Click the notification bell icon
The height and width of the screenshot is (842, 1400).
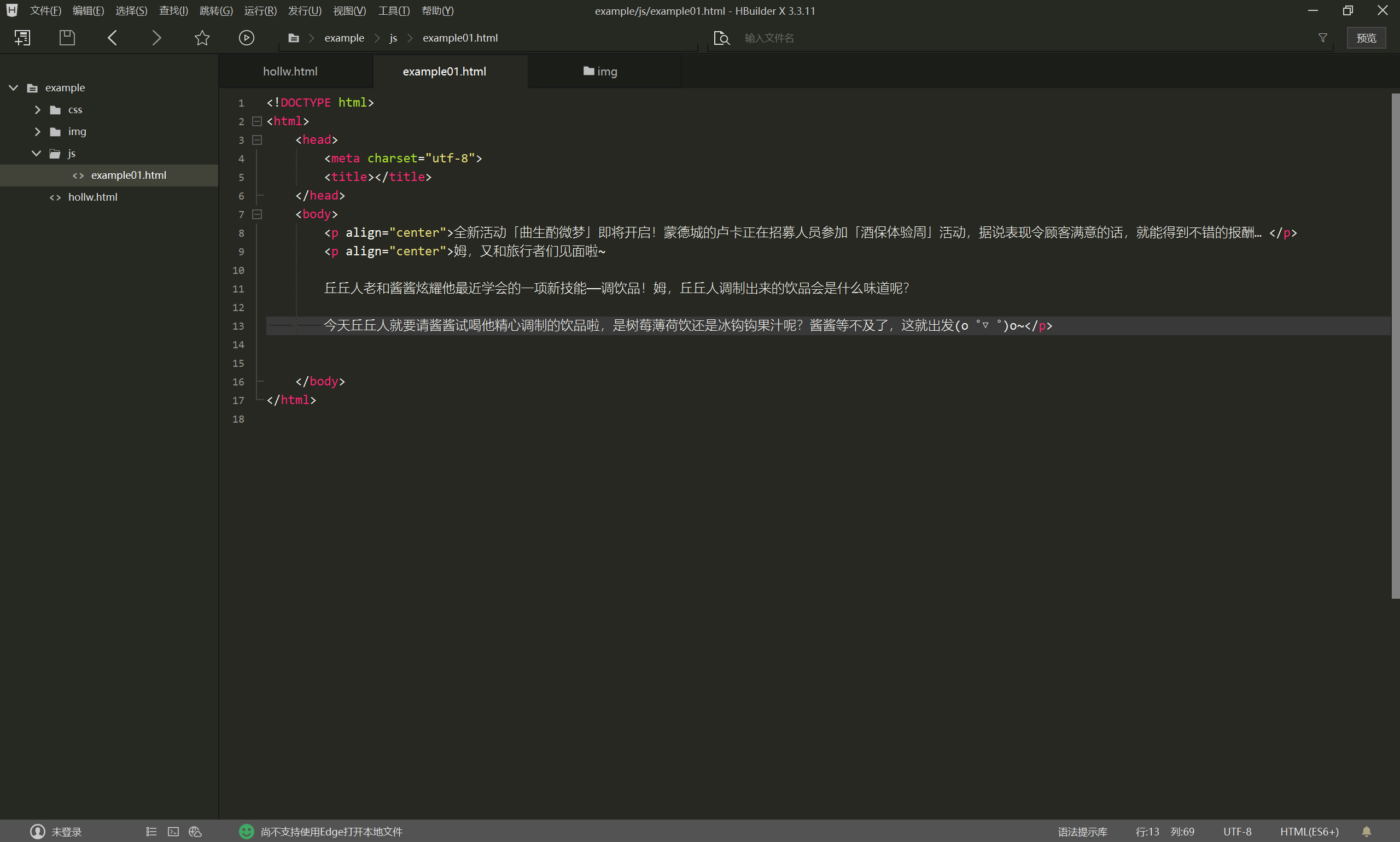click(x=1367, y=832)
